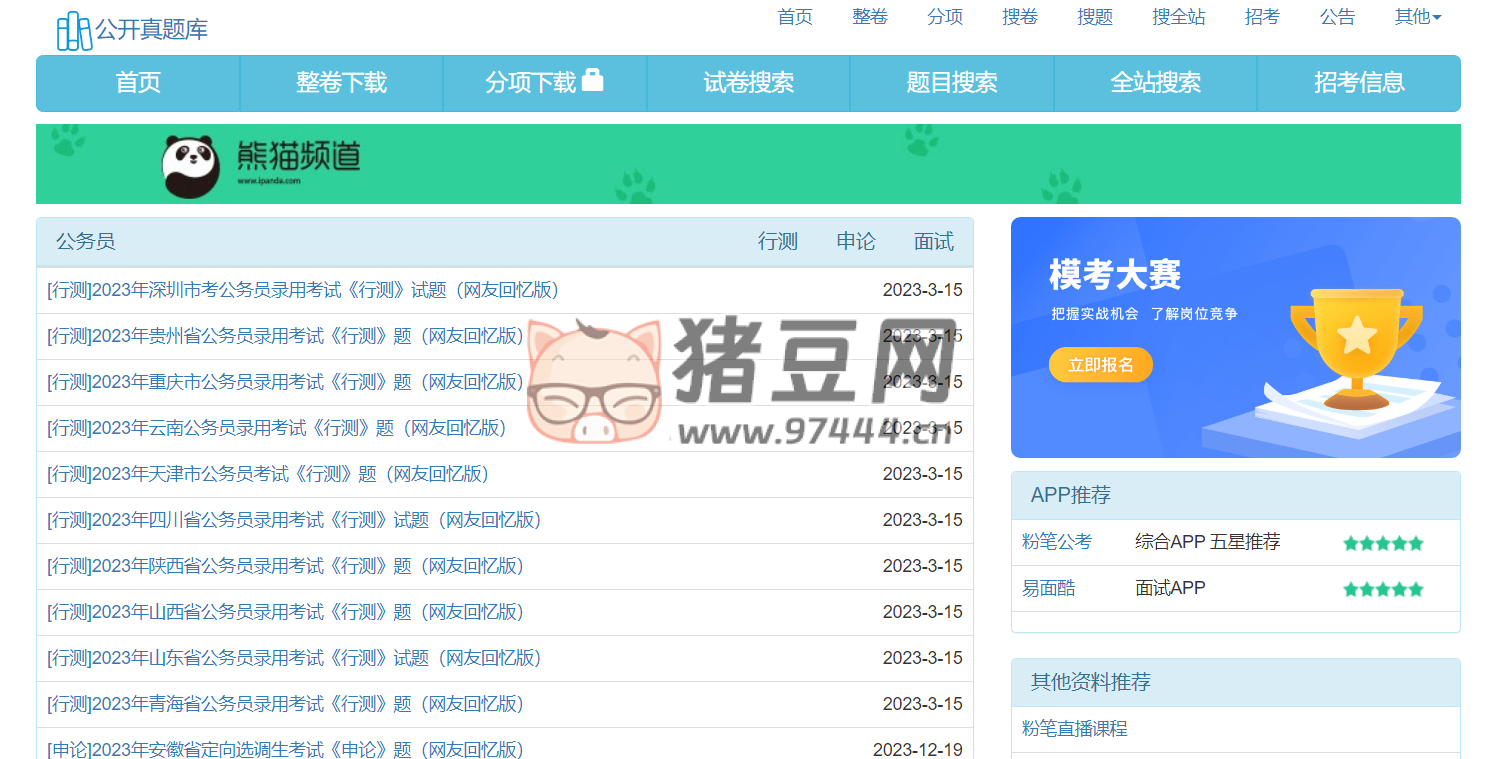Open the 整卷下载 section
This screenshot has width=1486, height=759.
point(342,83)
